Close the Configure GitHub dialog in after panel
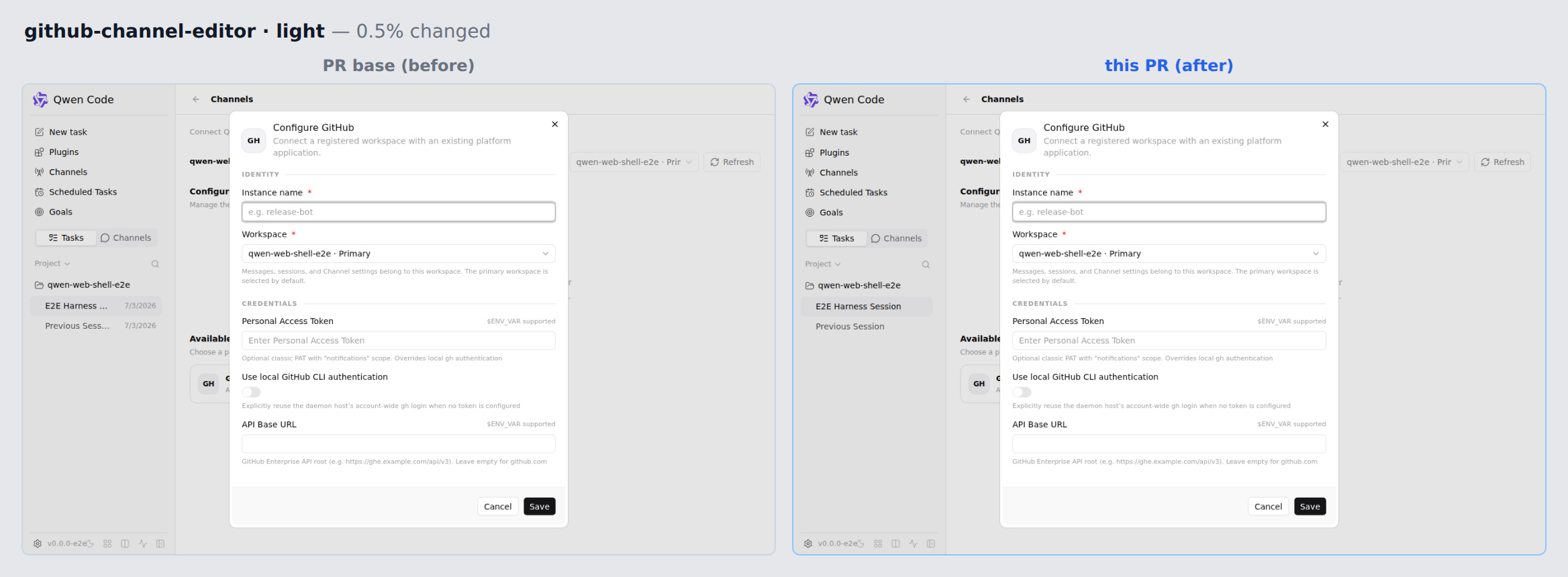1568x577 pixels. click(1326, 124)
